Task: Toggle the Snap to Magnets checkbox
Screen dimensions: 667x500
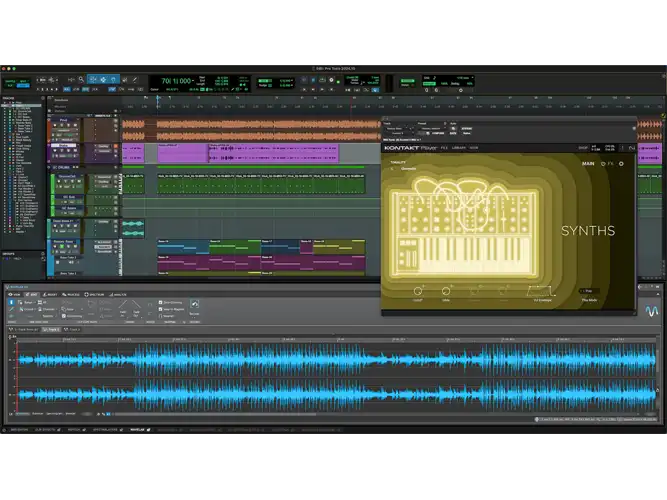Action: point(161,309)
